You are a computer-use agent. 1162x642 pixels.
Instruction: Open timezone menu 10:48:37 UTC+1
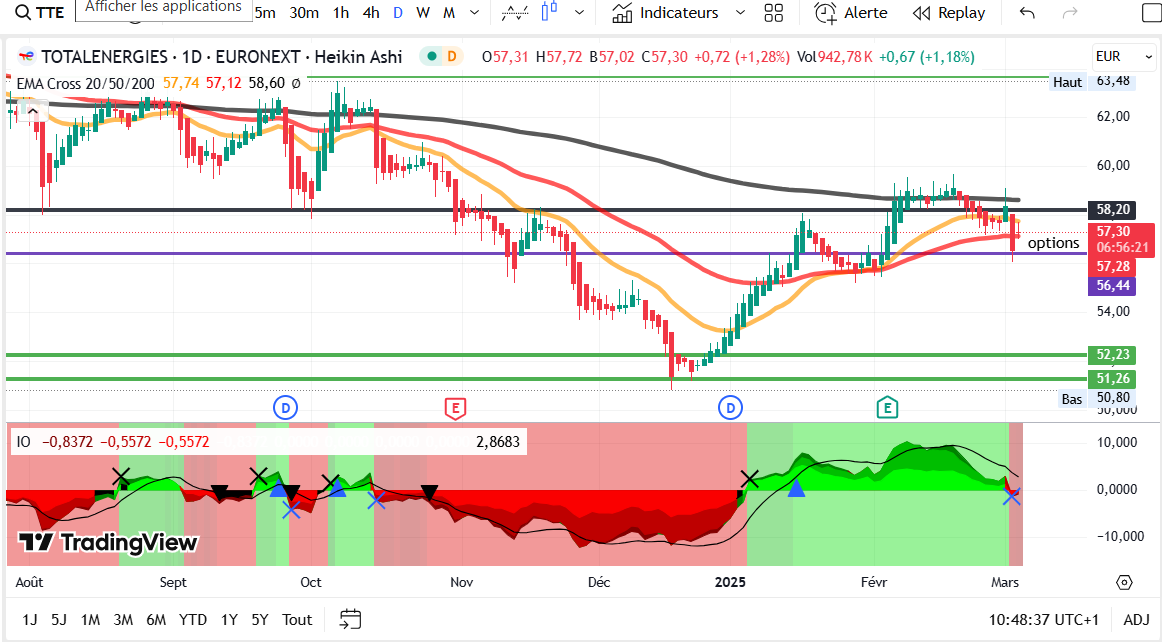[1043, 620]
